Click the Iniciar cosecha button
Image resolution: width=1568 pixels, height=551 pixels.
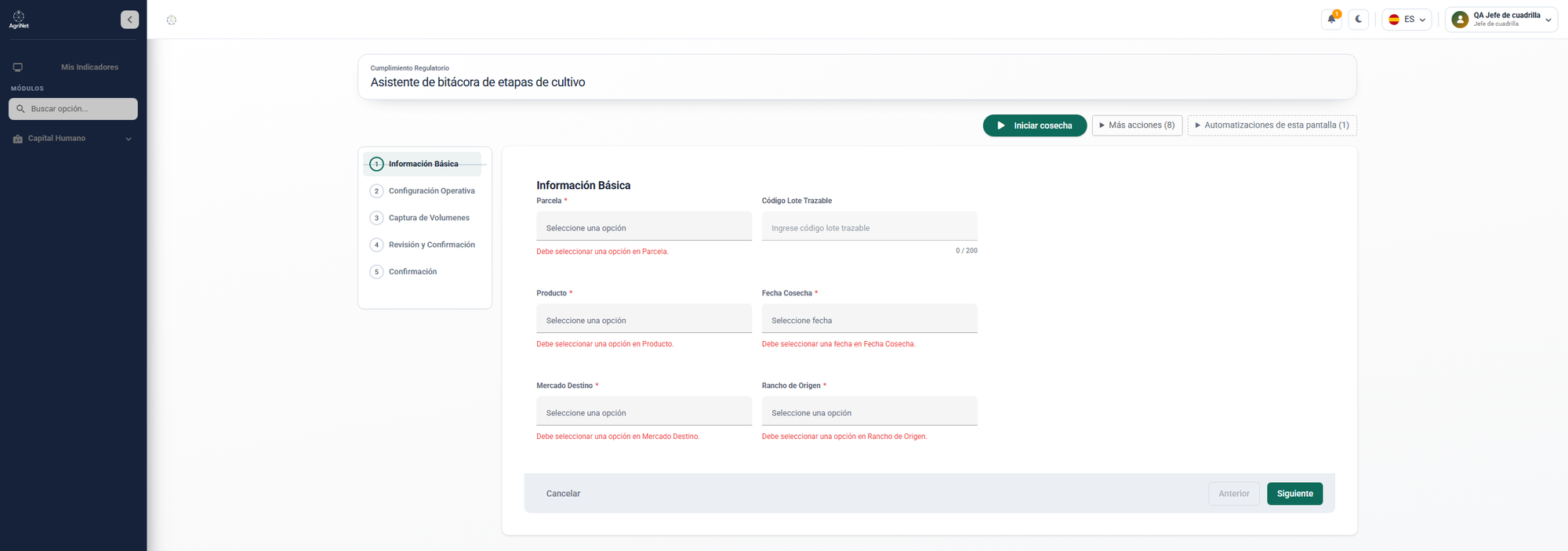click(1034, 125)
